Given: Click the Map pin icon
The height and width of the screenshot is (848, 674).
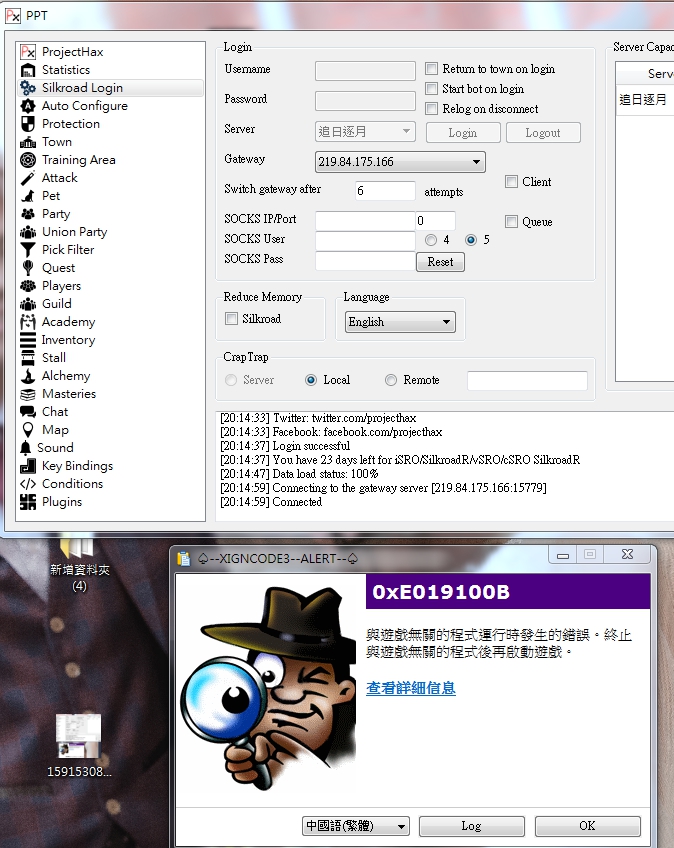Looking at the screenshot, I should click(28, 430).
